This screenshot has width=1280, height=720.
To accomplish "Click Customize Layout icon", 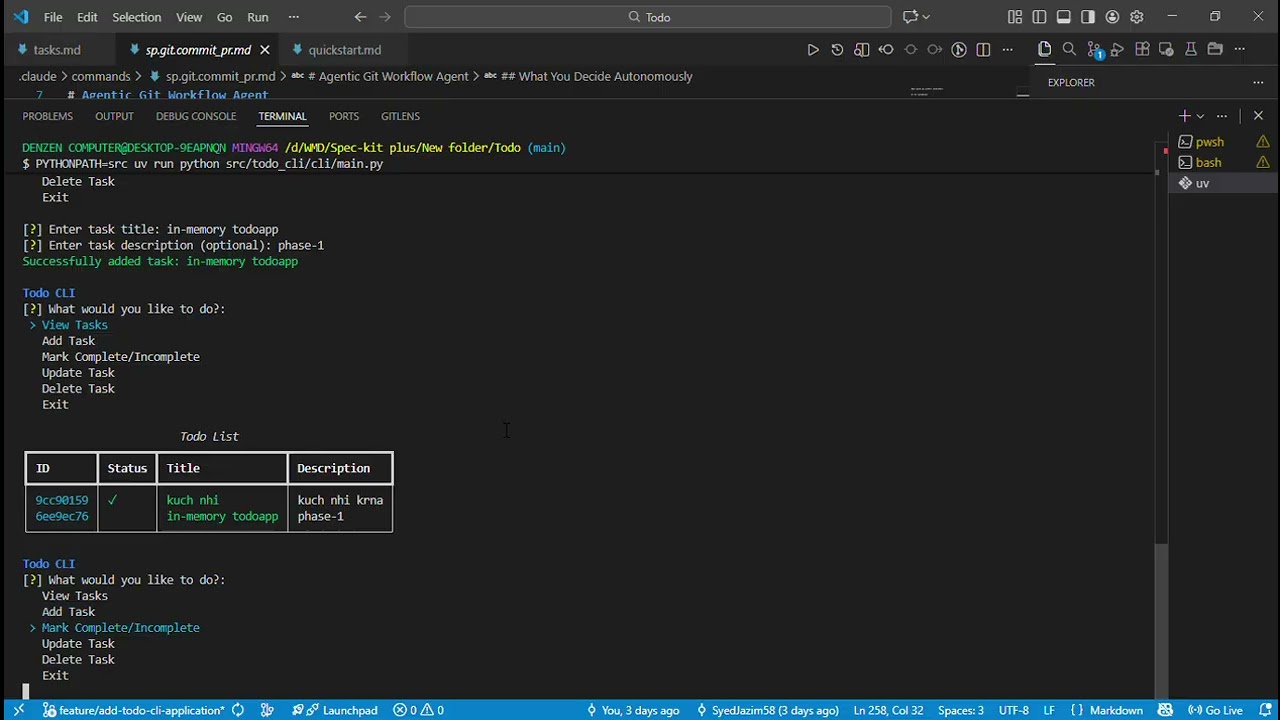I will 1015,17.
